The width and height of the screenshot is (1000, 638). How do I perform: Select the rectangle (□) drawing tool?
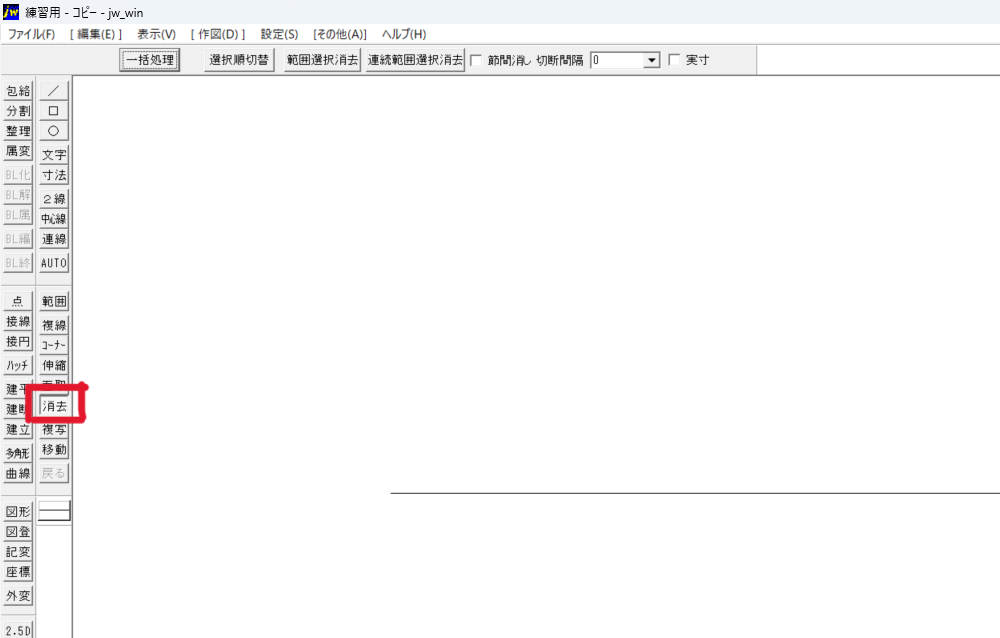coord(54,111)
